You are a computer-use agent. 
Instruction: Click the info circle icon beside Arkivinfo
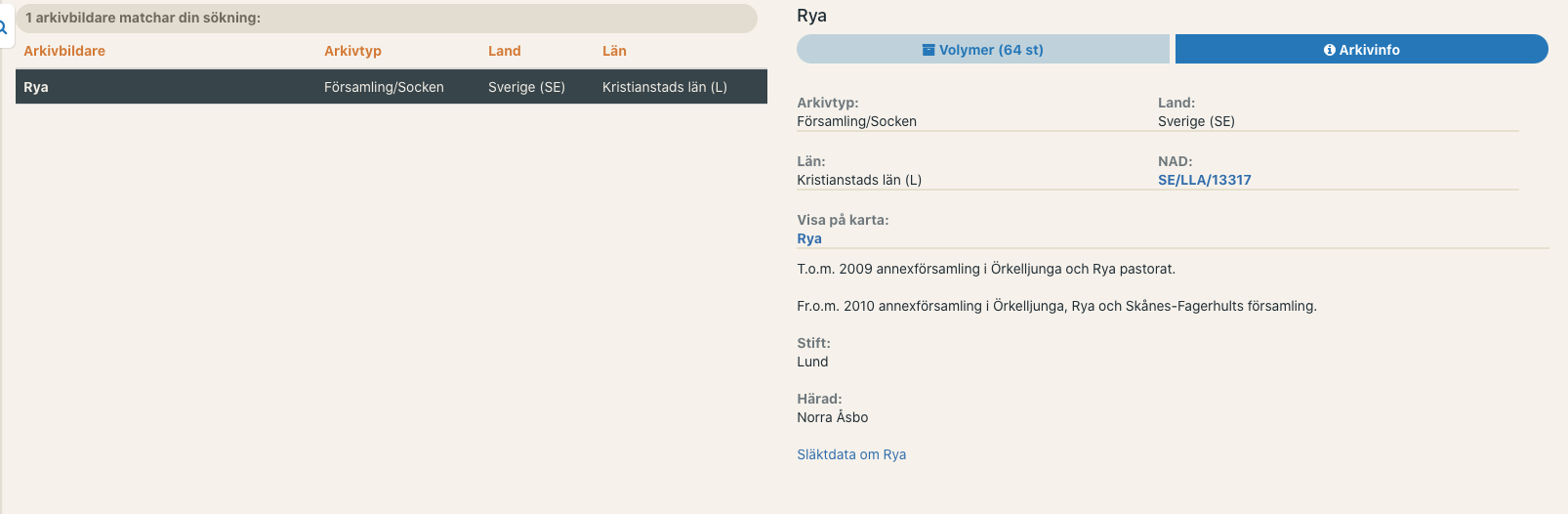(1329, 50)
